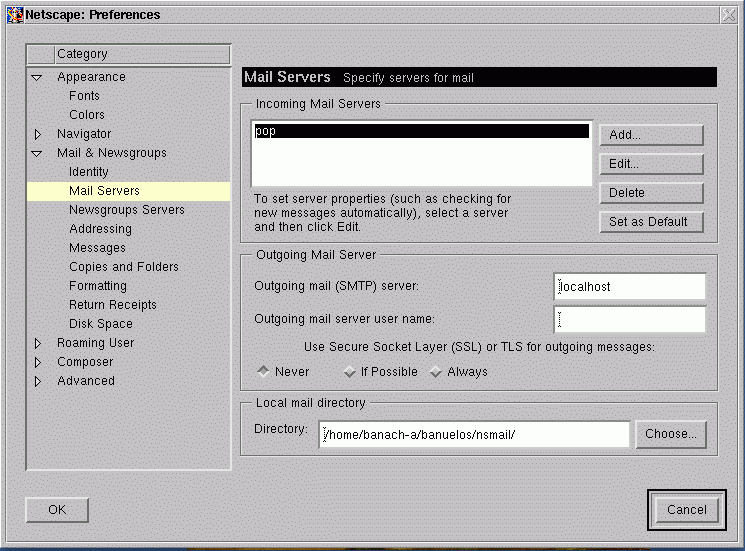Select the Navigator category label
745x551 pixels.
(x=84, y=134)
